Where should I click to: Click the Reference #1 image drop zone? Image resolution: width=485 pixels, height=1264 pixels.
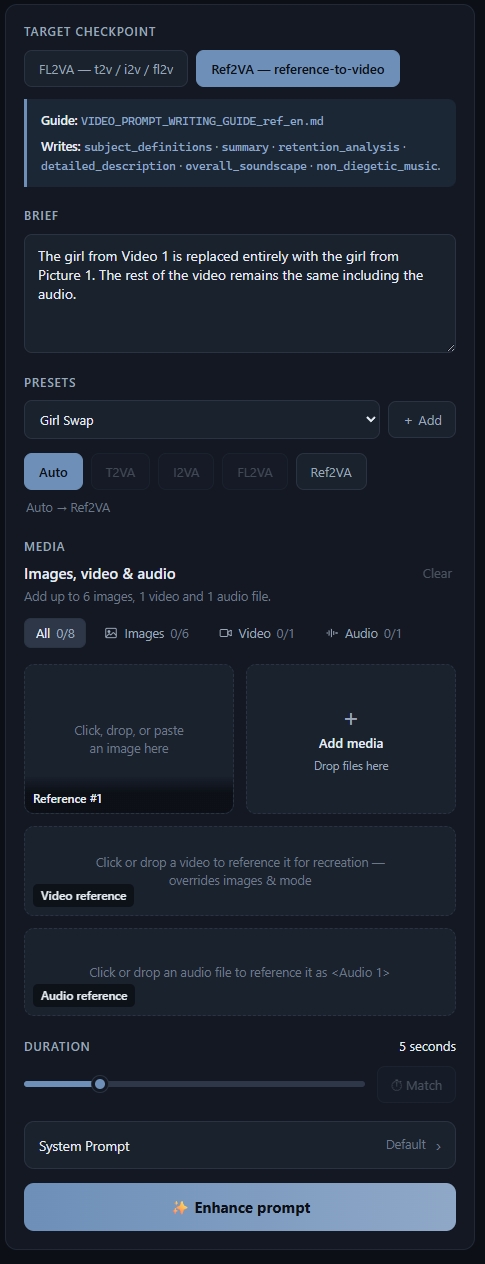pyautogui.click(x=129, y=739)
